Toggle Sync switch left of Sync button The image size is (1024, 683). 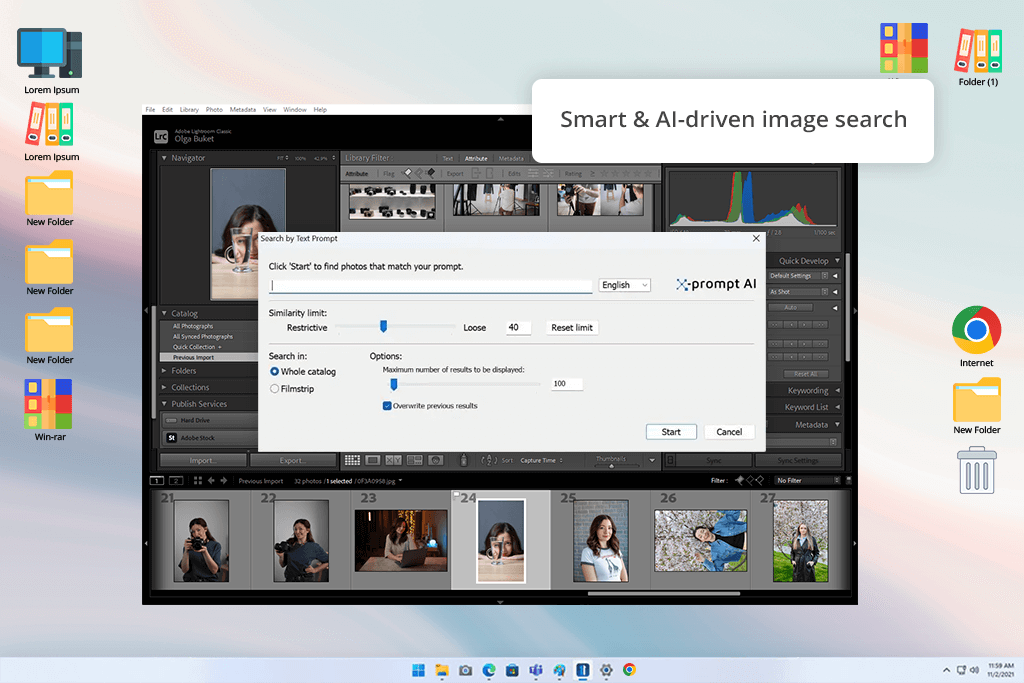point(670,460)
